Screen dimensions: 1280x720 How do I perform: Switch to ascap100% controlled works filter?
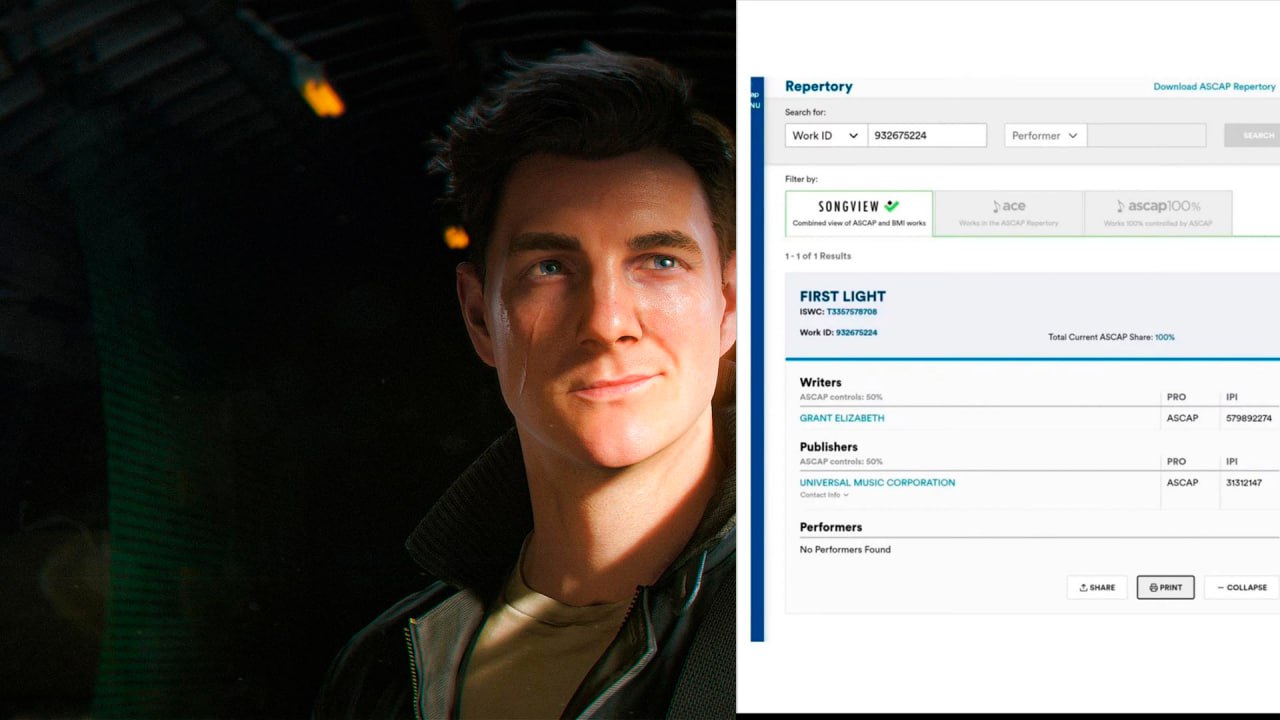pyautogui.click(x=1157, y=214)
